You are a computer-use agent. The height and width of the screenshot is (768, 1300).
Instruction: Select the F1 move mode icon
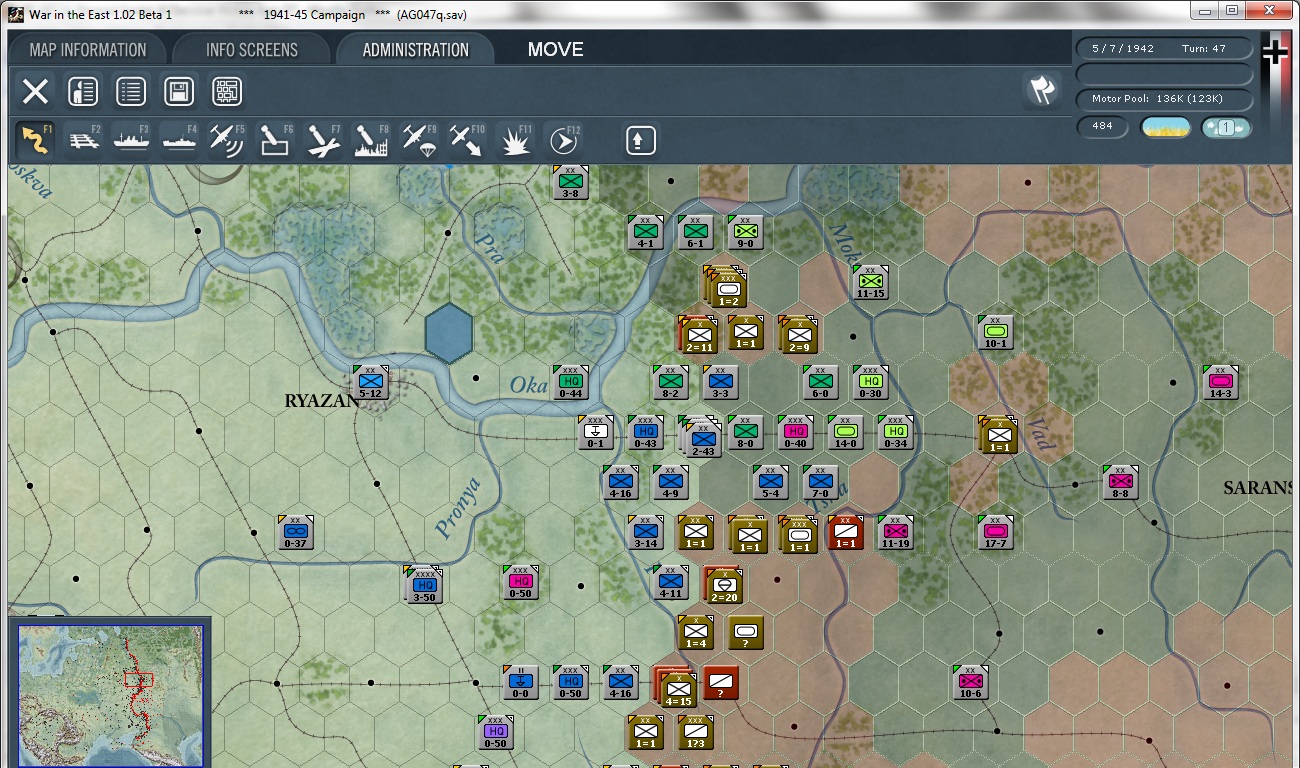coord(35,140)
